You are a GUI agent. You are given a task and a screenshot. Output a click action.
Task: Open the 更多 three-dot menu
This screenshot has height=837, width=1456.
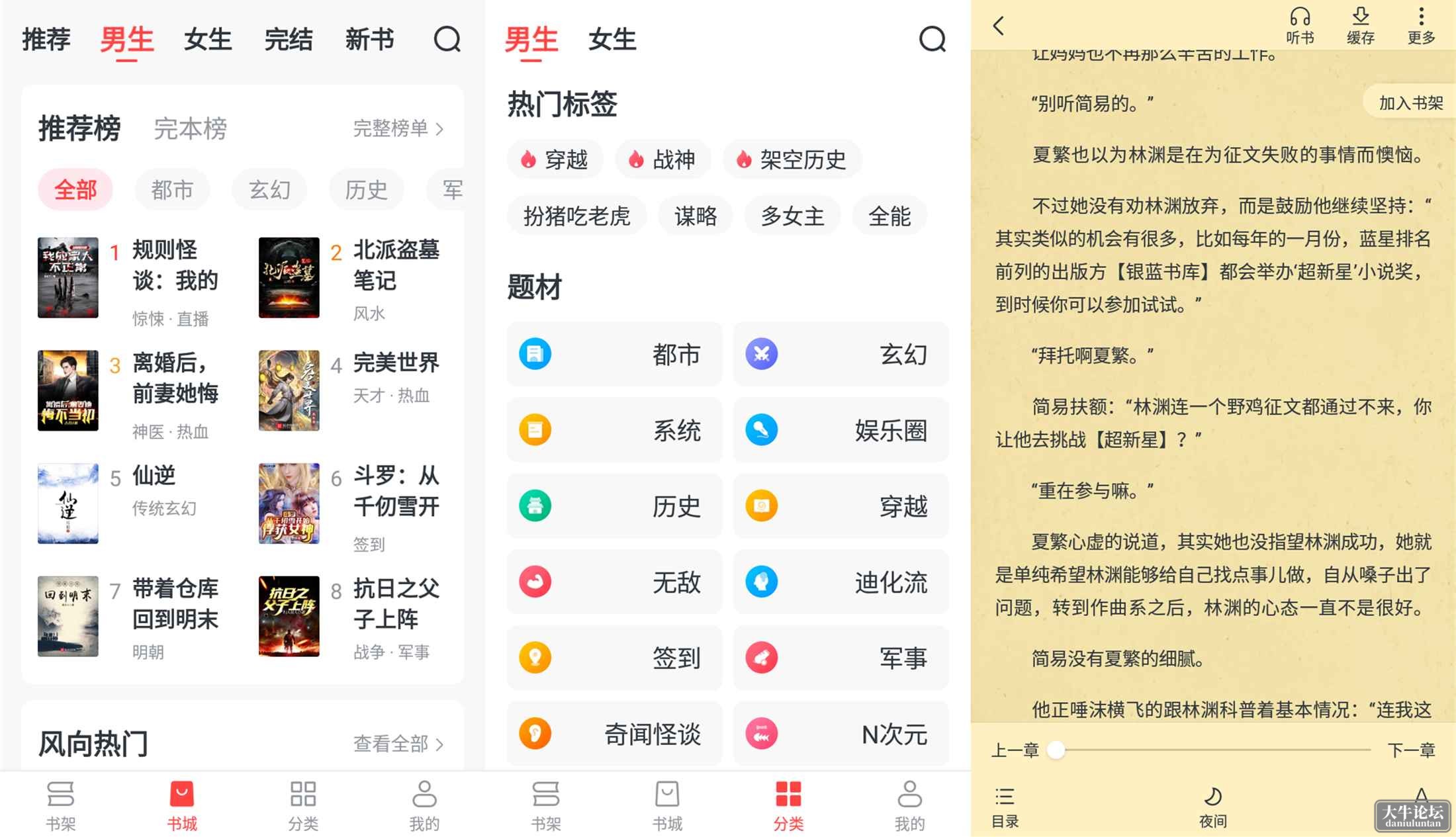click(x=1421, y=26)
